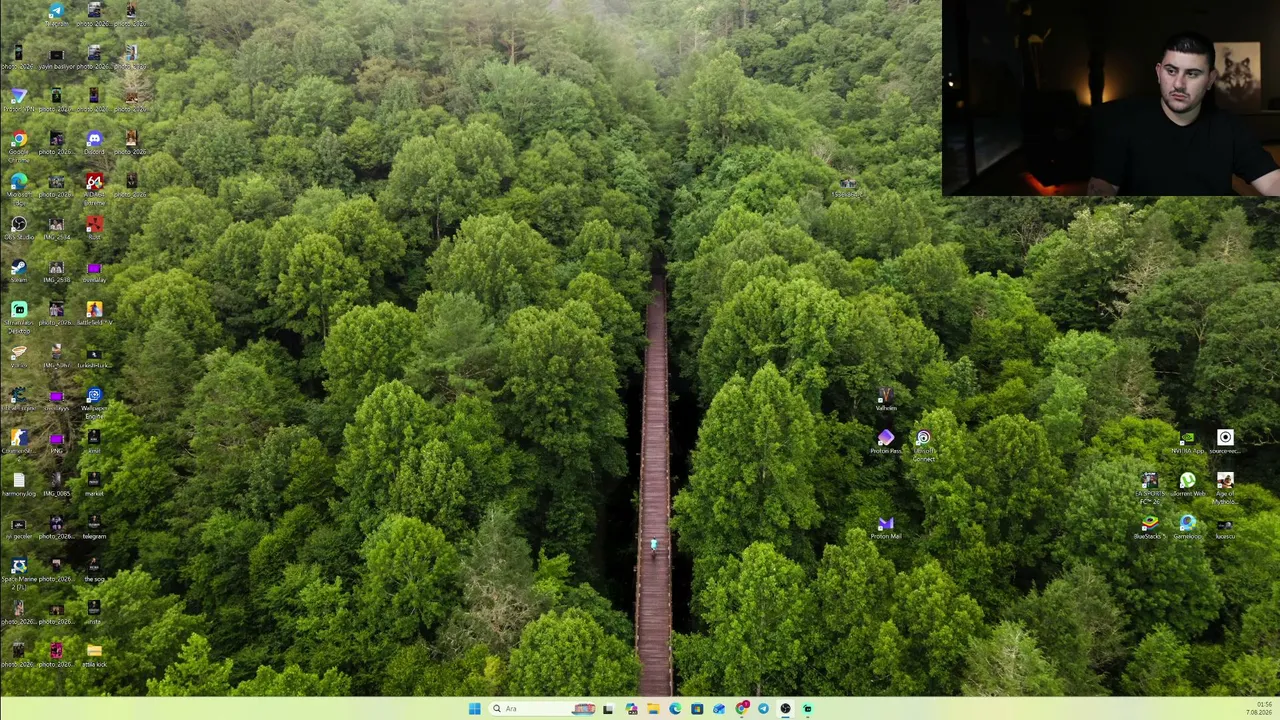Open the Discord desktop shortcut
The image size is (1280, 720).
[94, 144]
